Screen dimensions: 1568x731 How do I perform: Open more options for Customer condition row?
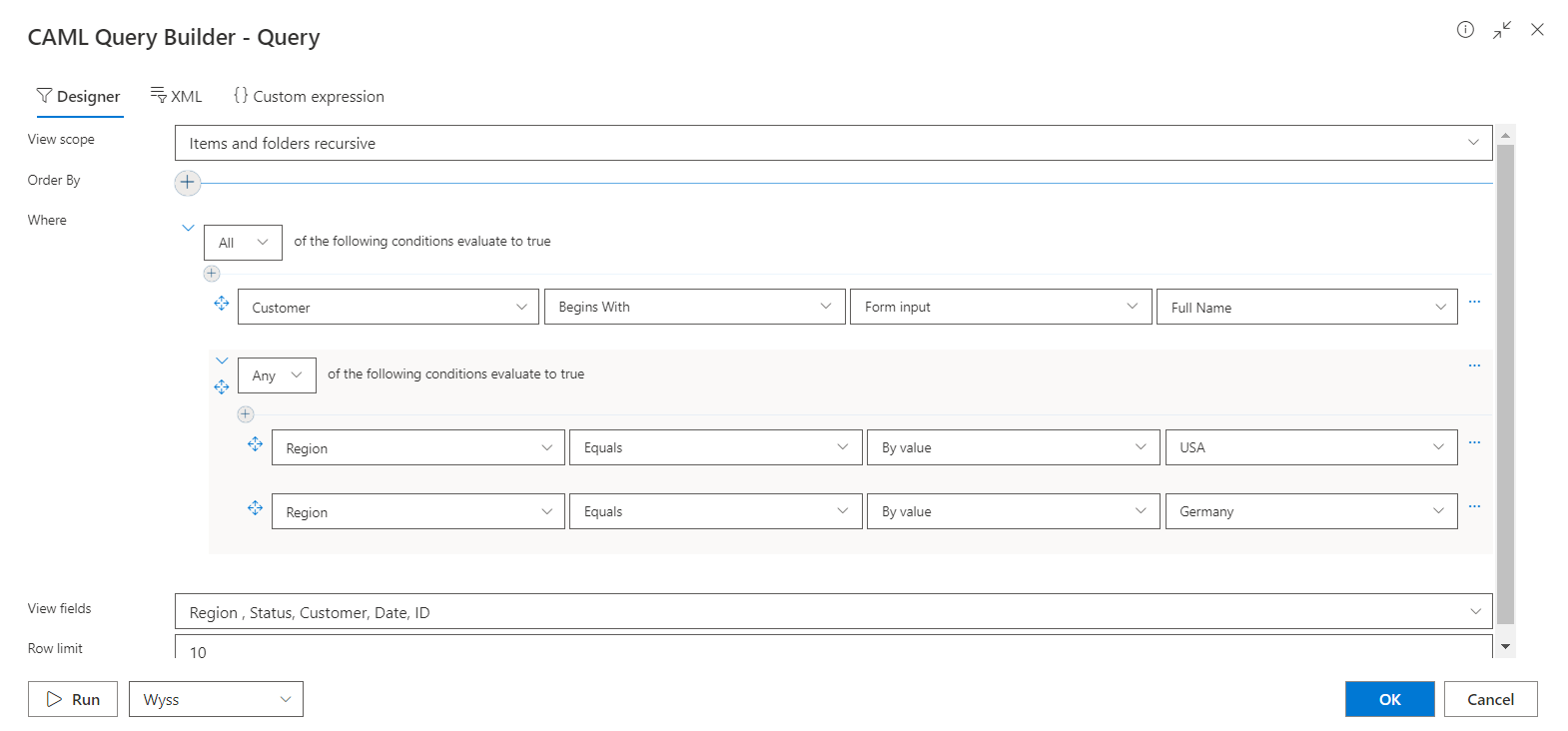pos(1474,302)
